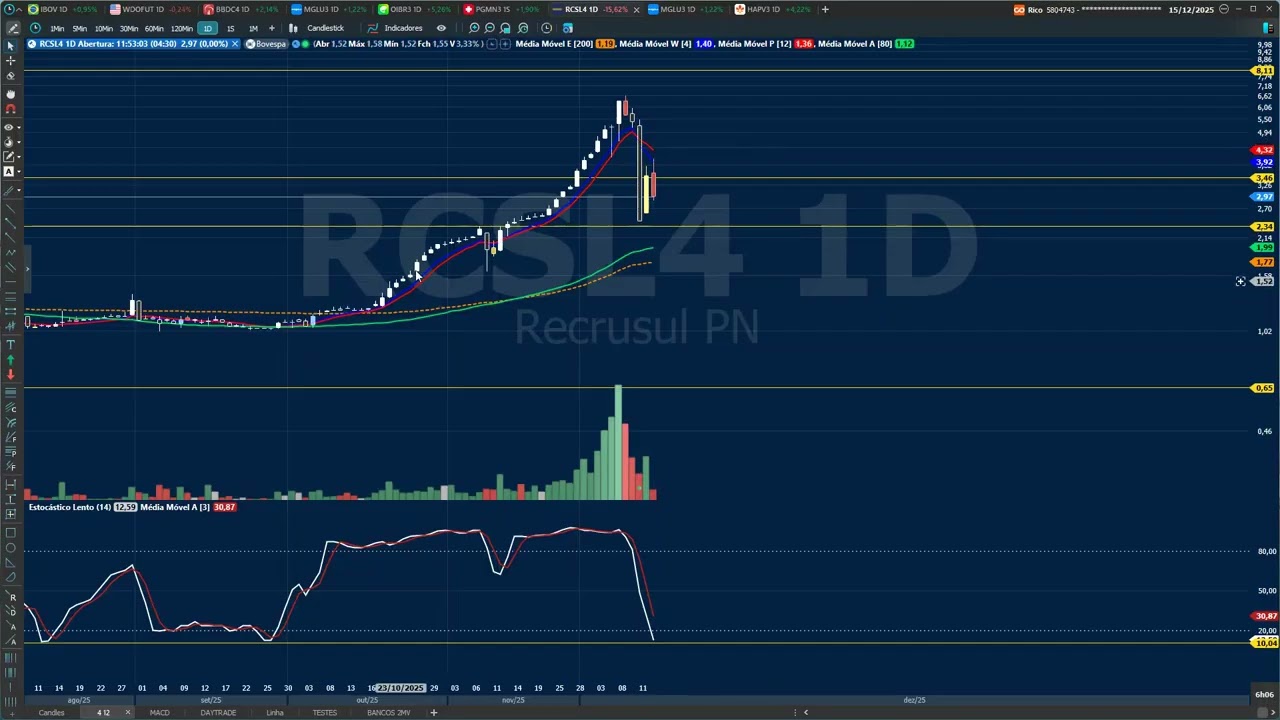
Task: Open the clock history icon in toolbar
Action: 546,28
